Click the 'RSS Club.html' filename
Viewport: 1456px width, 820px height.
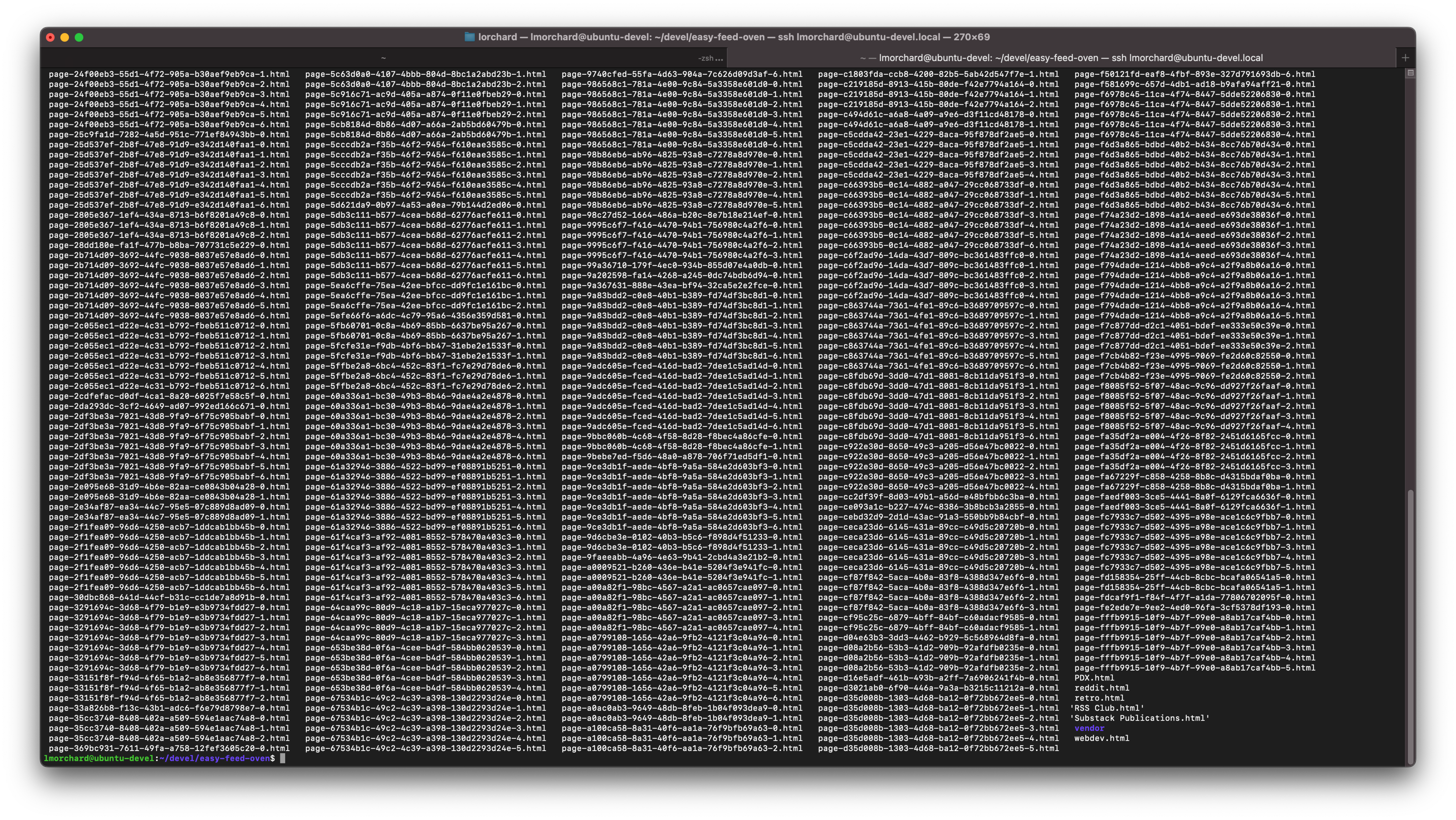pos(1106,708)
